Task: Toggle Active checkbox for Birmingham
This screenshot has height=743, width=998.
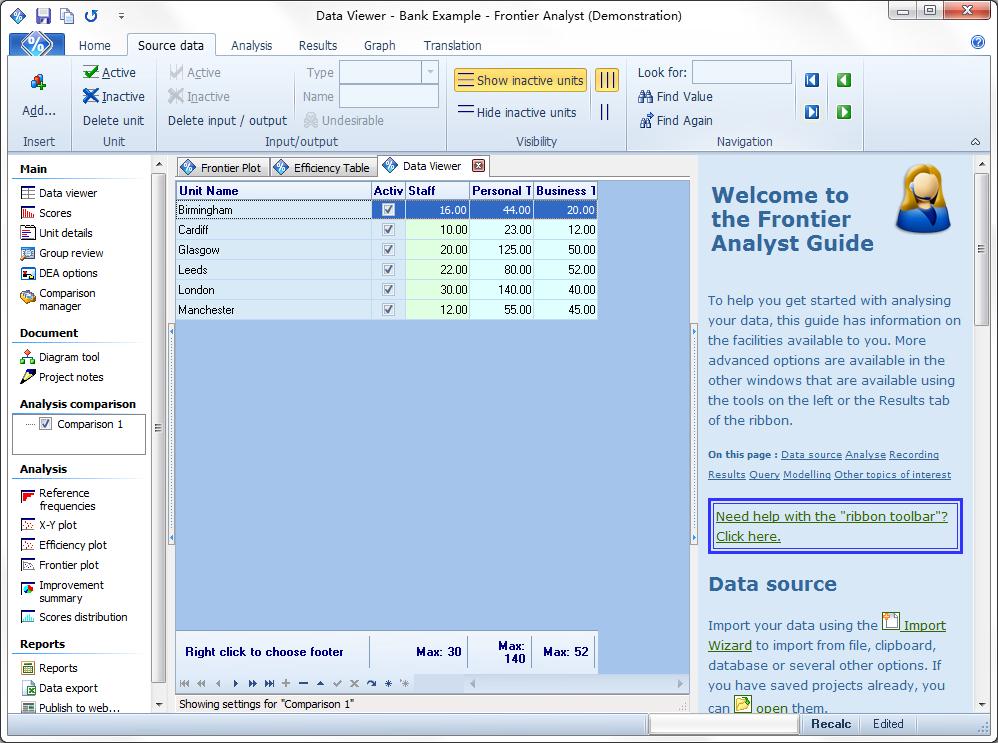Action: (x=388, y=210)
